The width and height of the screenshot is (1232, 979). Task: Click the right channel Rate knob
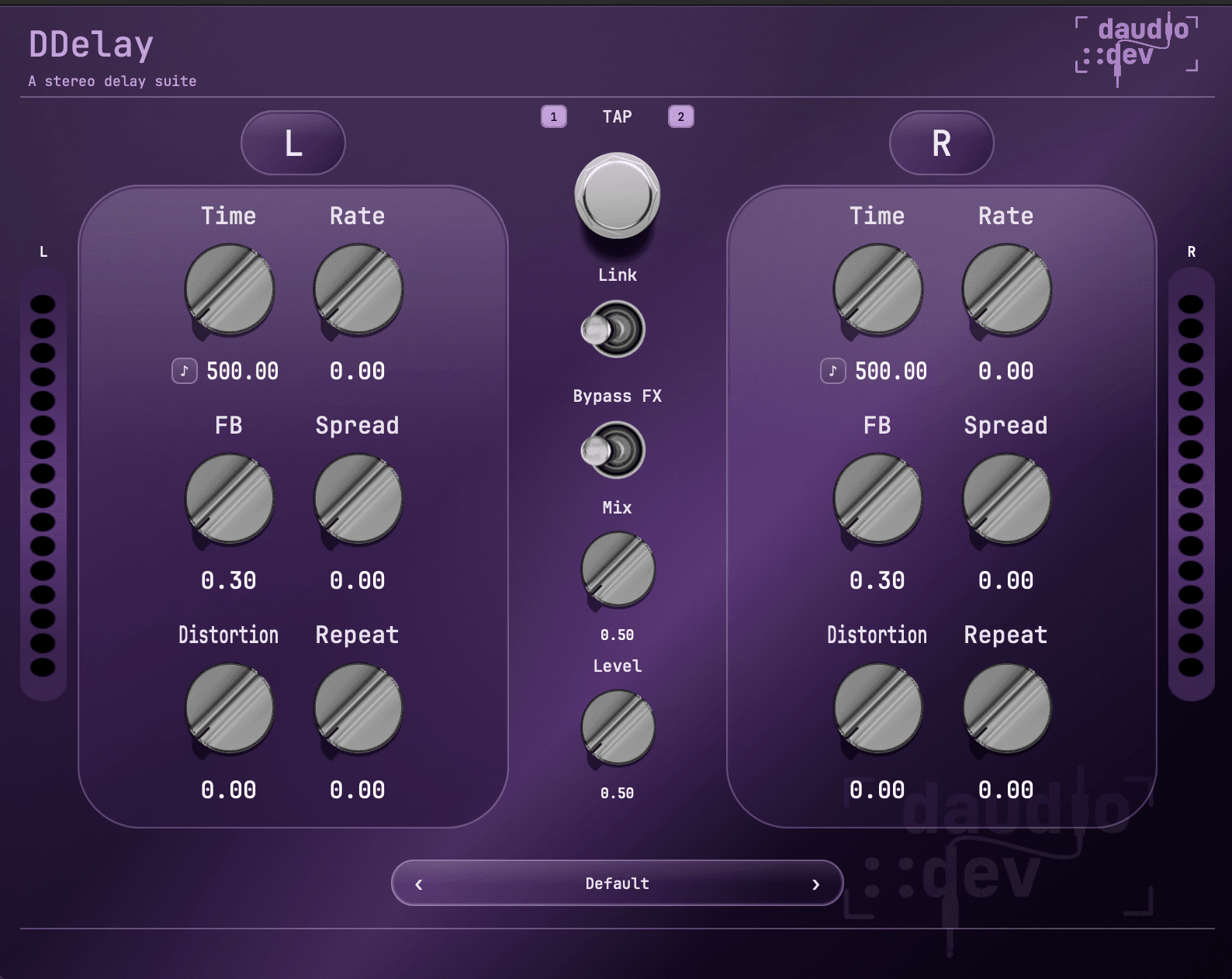click(x=1006, y=290)
